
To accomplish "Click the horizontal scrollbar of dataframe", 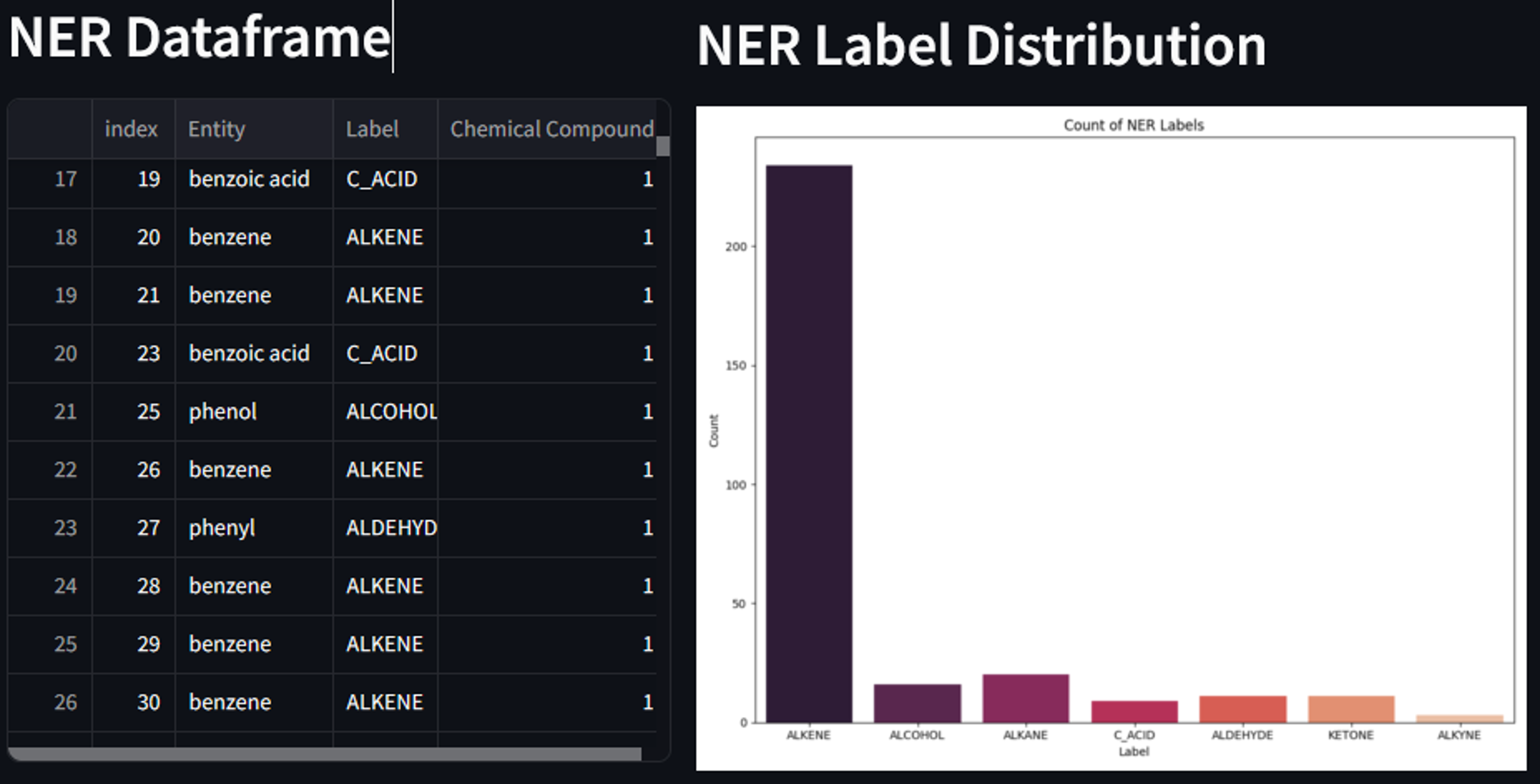I will tap(325, 754).
